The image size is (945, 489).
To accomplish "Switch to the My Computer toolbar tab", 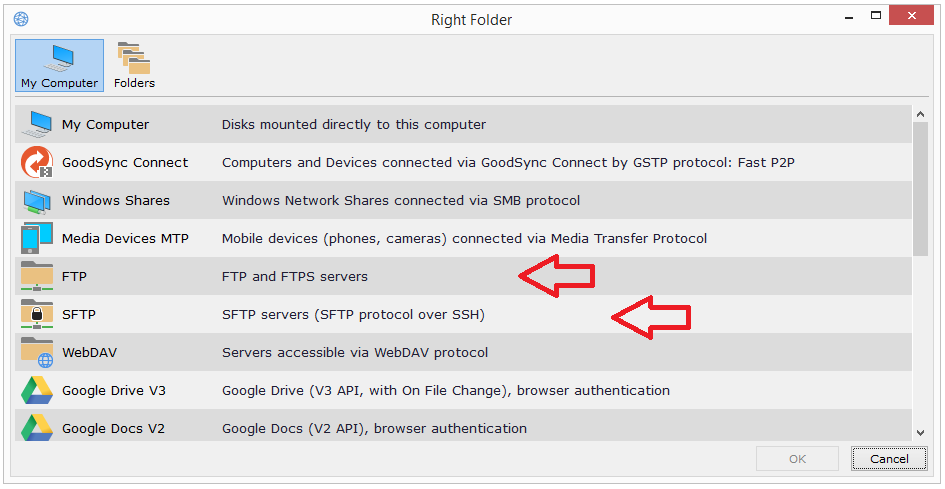I will pyautogui.click(x=60, y=66).
